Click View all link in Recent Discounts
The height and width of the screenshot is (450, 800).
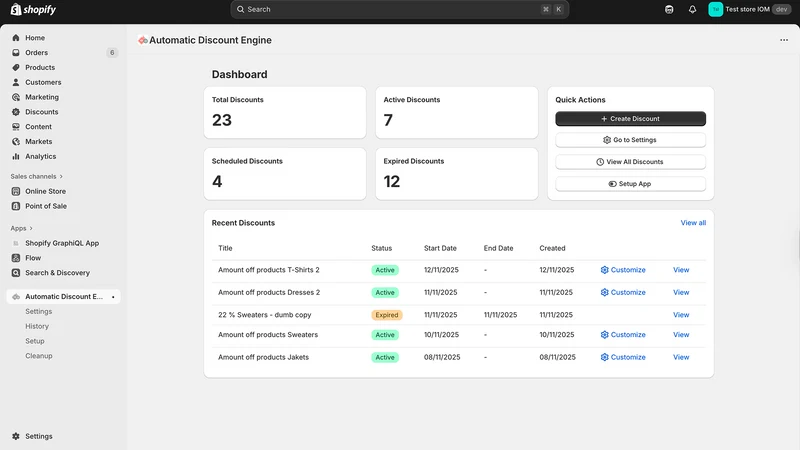(693, 222)
